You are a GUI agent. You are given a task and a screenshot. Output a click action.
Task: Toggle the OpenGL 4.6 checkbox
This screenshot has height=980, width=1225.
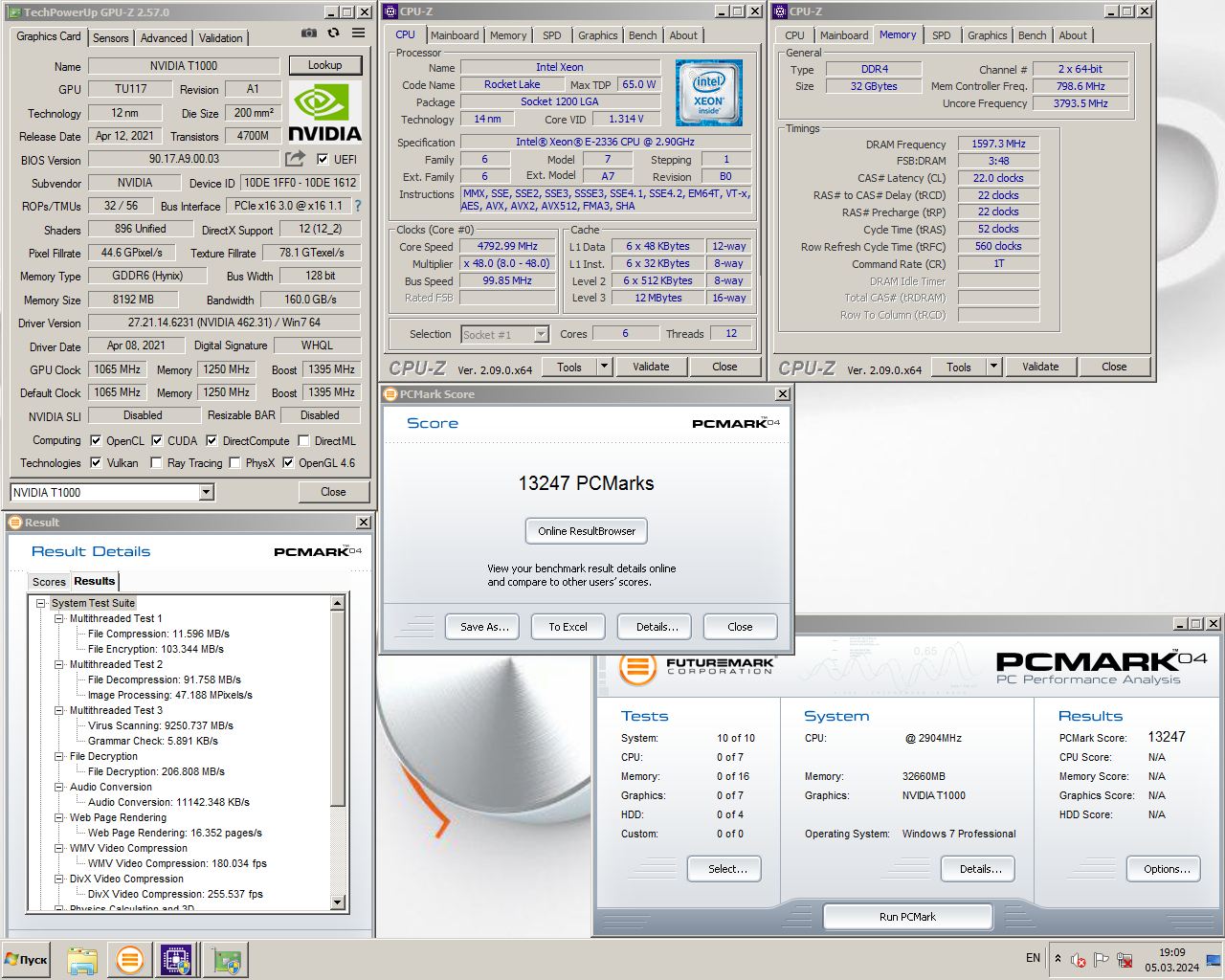288,462
